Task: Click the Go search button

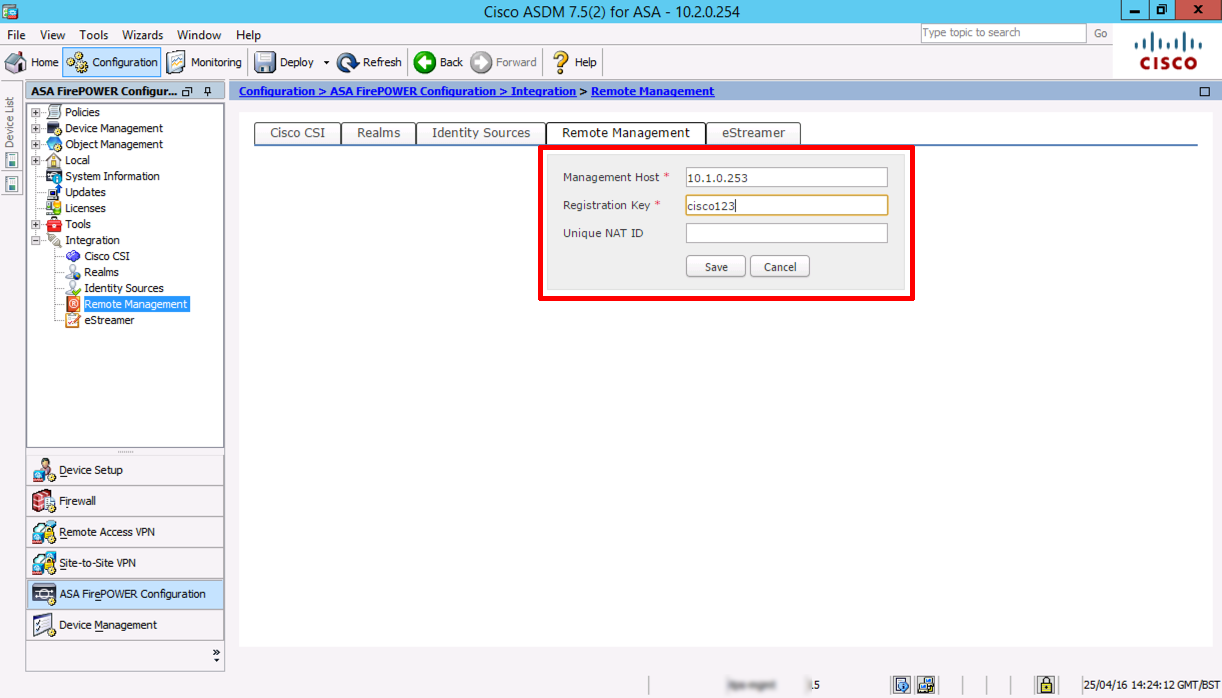Action: [1100, 33]
